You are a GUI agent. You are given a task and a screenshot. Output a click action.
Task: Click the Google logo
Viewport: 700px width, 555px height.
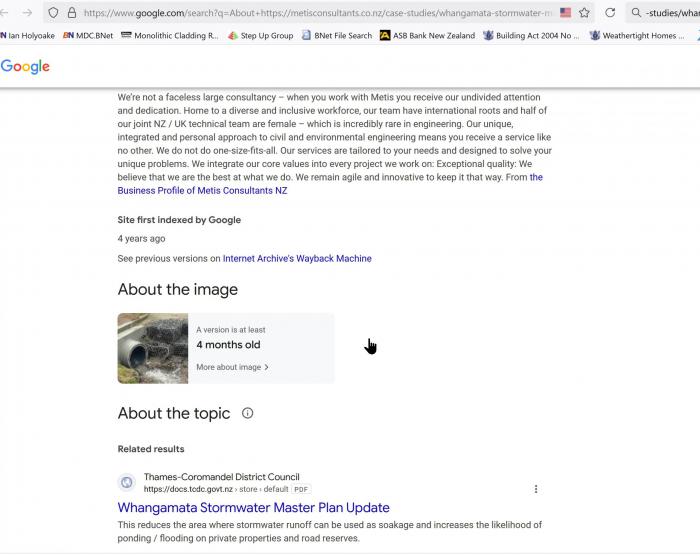pyautogui.click(x=25, y=66)
